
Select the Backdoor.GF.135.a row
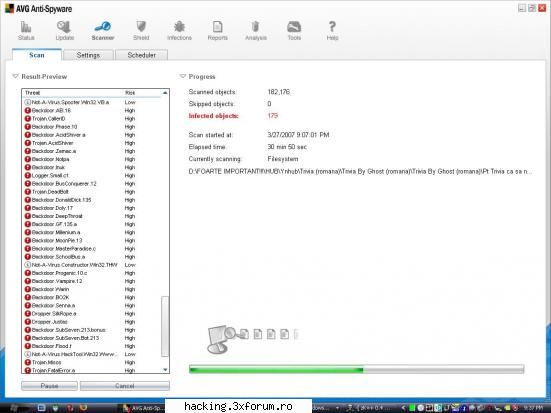coord(92,224)
